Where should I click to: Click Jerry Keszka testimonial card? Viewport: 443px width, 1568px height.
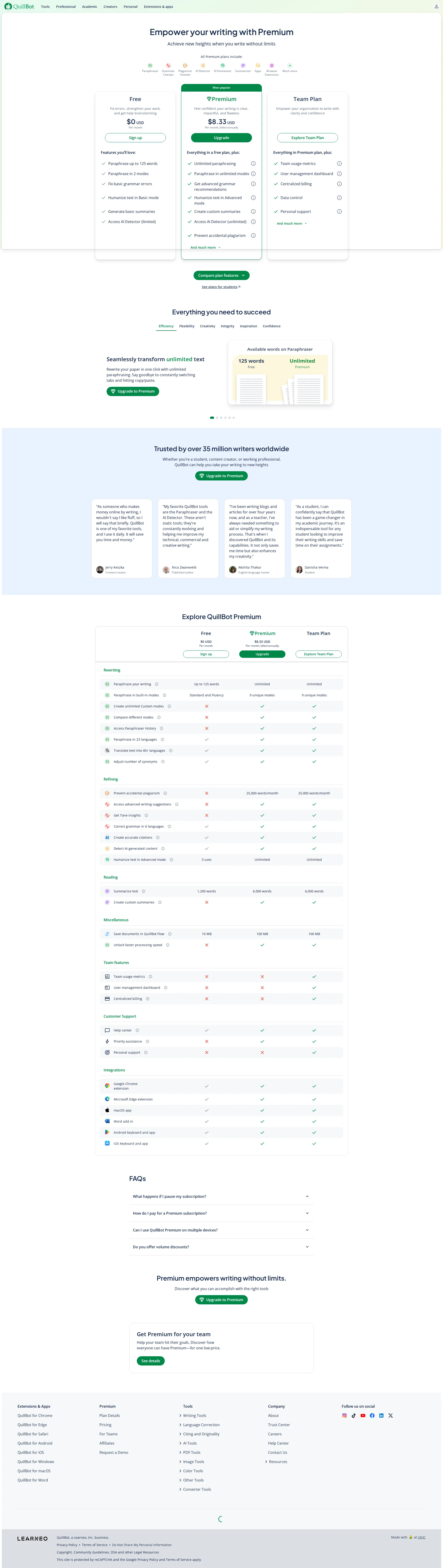(x=122, y=539)
